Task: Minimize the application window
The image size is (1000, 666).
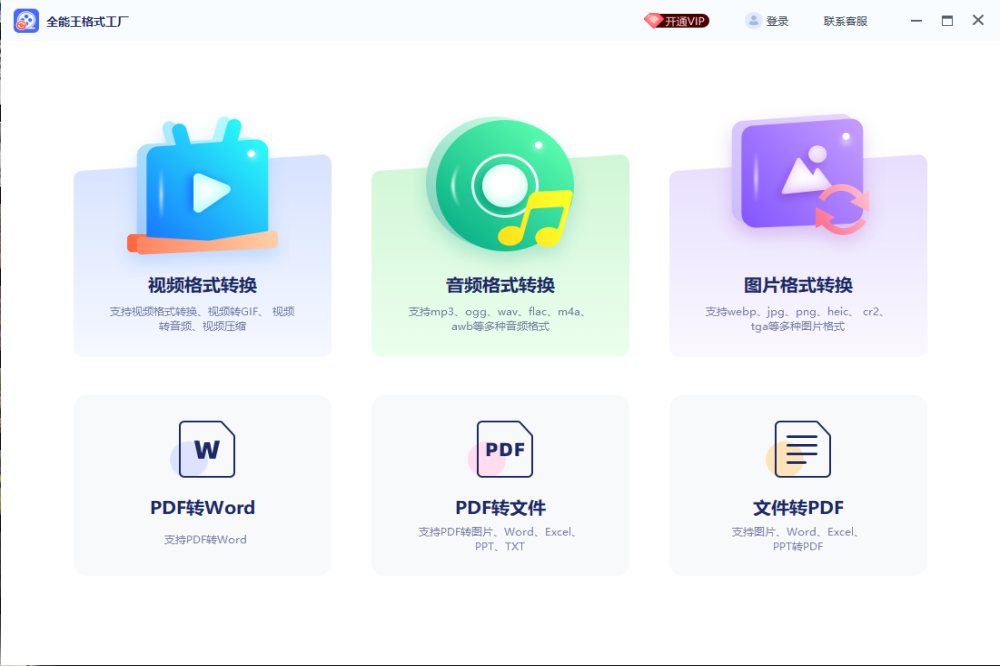Action: 916,21
